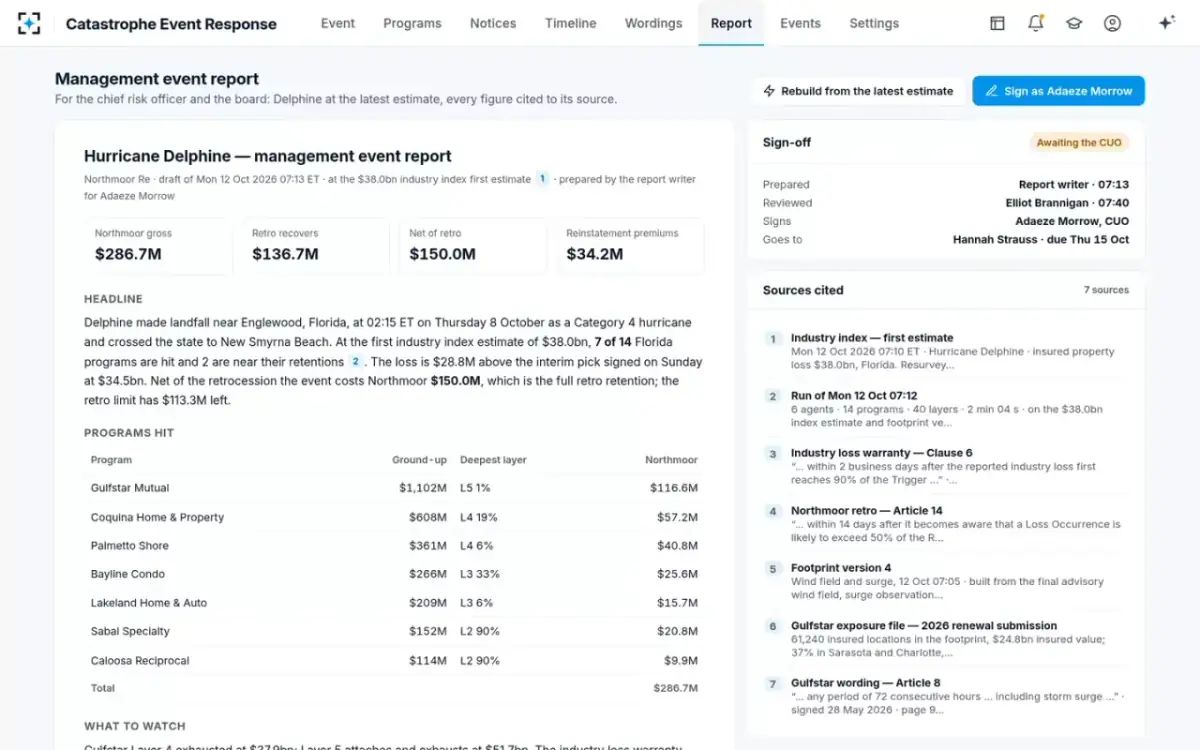Image resolution: width=1200 pixels, height=750 pixels.
Task: Click Gulfstar's $1,102M ground-up value
Action: click(423, 488)
